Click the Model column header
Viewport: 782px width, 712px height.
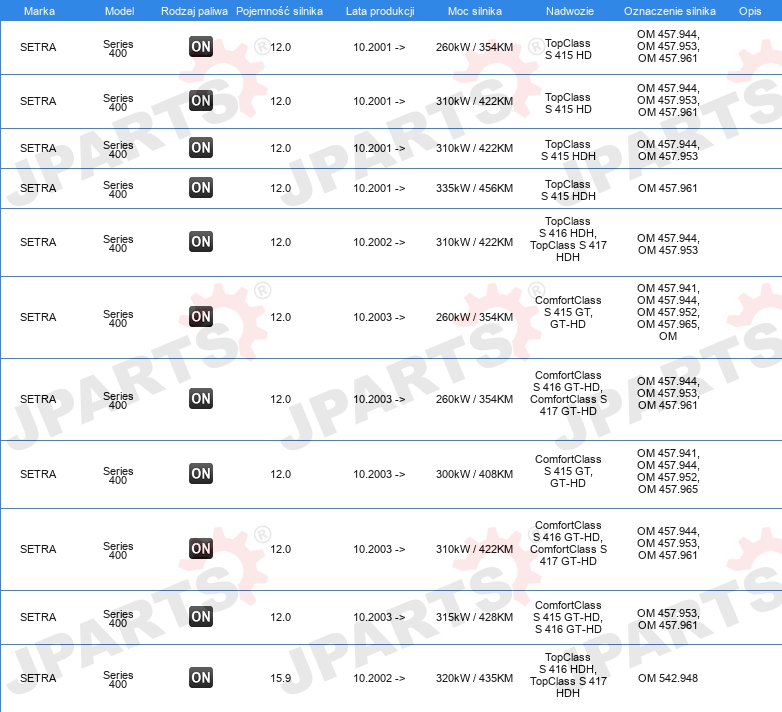tap(119, 11)
